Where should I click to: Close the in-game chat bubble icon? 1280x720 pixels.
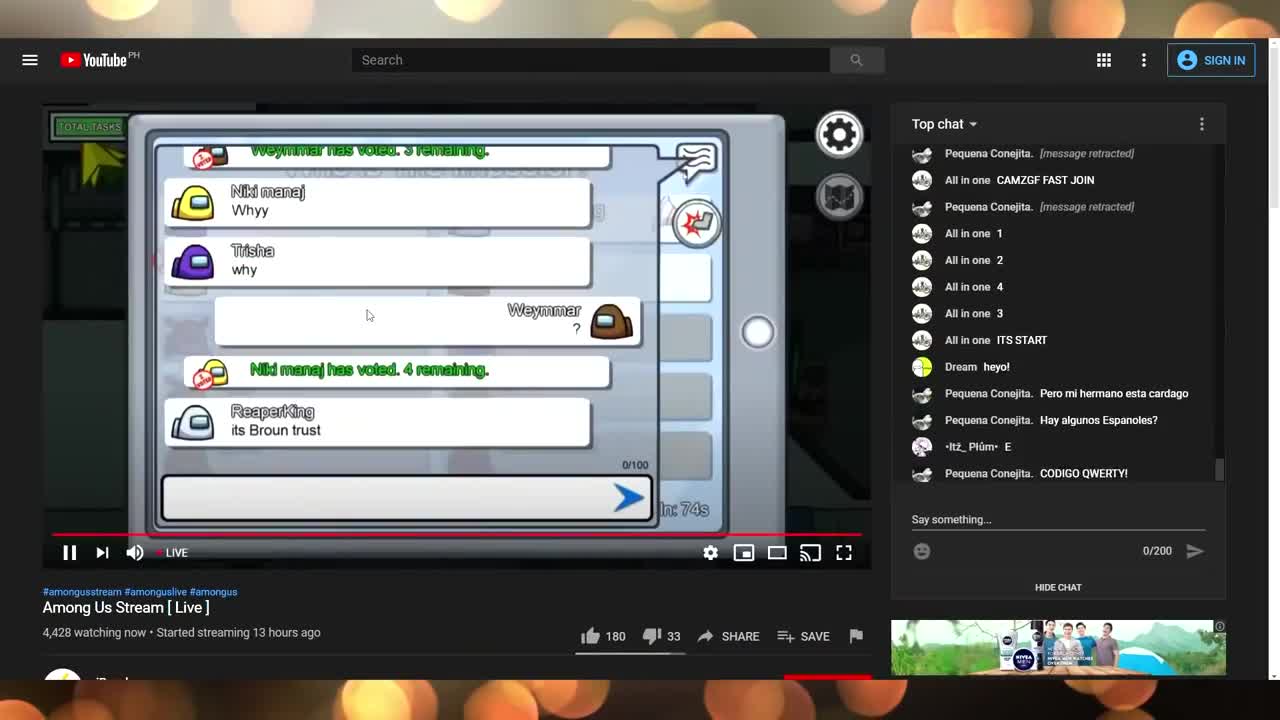pyautogui.click(x=696, y=160)
